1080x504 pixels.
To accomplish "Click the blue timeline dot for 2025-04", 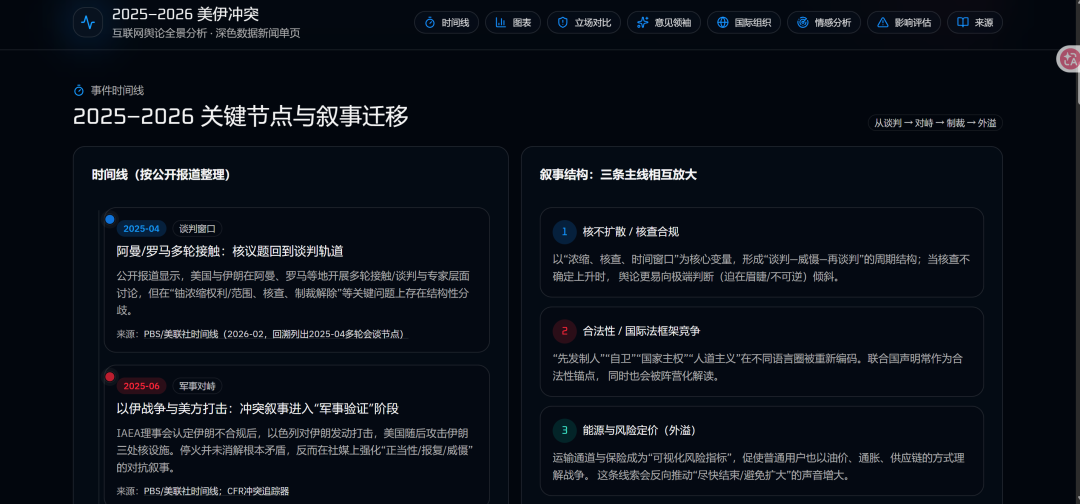I will click(x=110, y=220).
